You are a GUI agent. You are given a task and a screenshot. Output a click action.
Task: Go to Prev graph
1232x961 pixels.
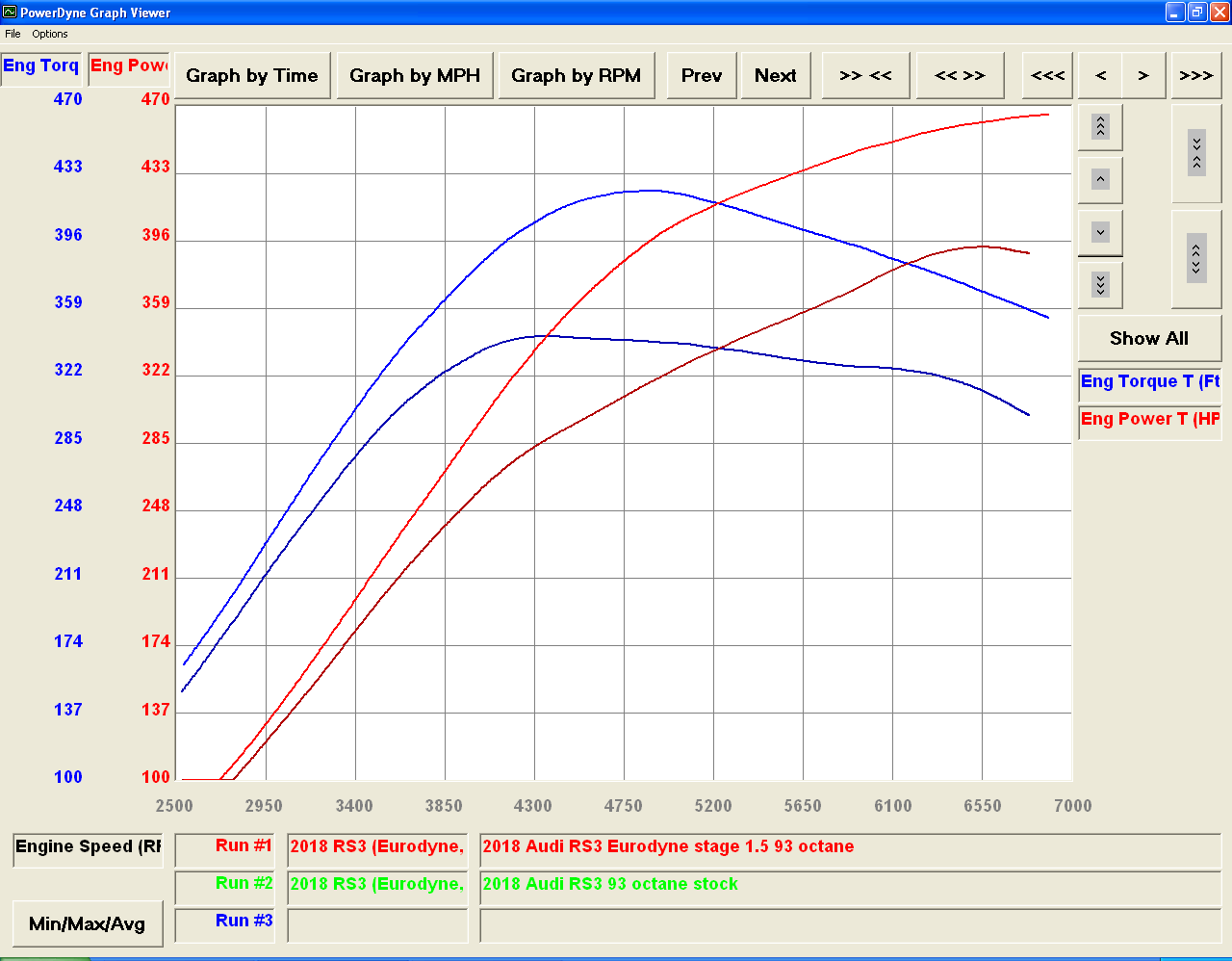coord(702,75)
